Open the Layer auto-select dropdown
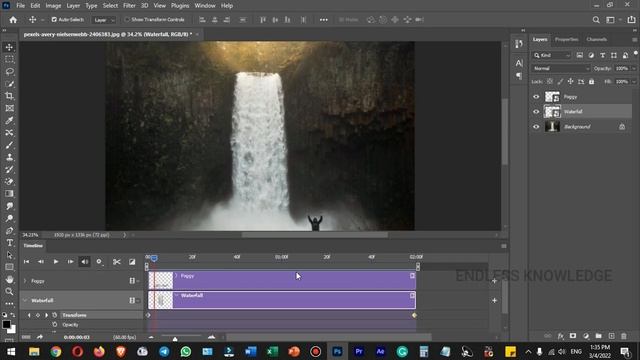The height and width of the screenshot is (360, 640). tap(104, 20)
